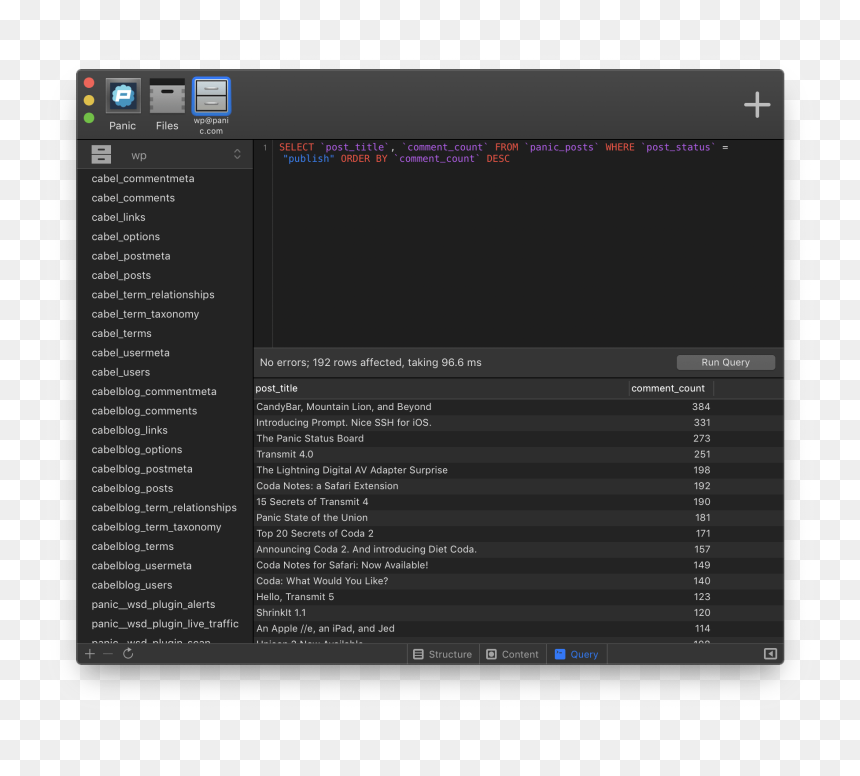Viewport: 860px width, 776px height.
Task: Select table cabel_comments
Action: pyautogui.click(x=165, y=198)
